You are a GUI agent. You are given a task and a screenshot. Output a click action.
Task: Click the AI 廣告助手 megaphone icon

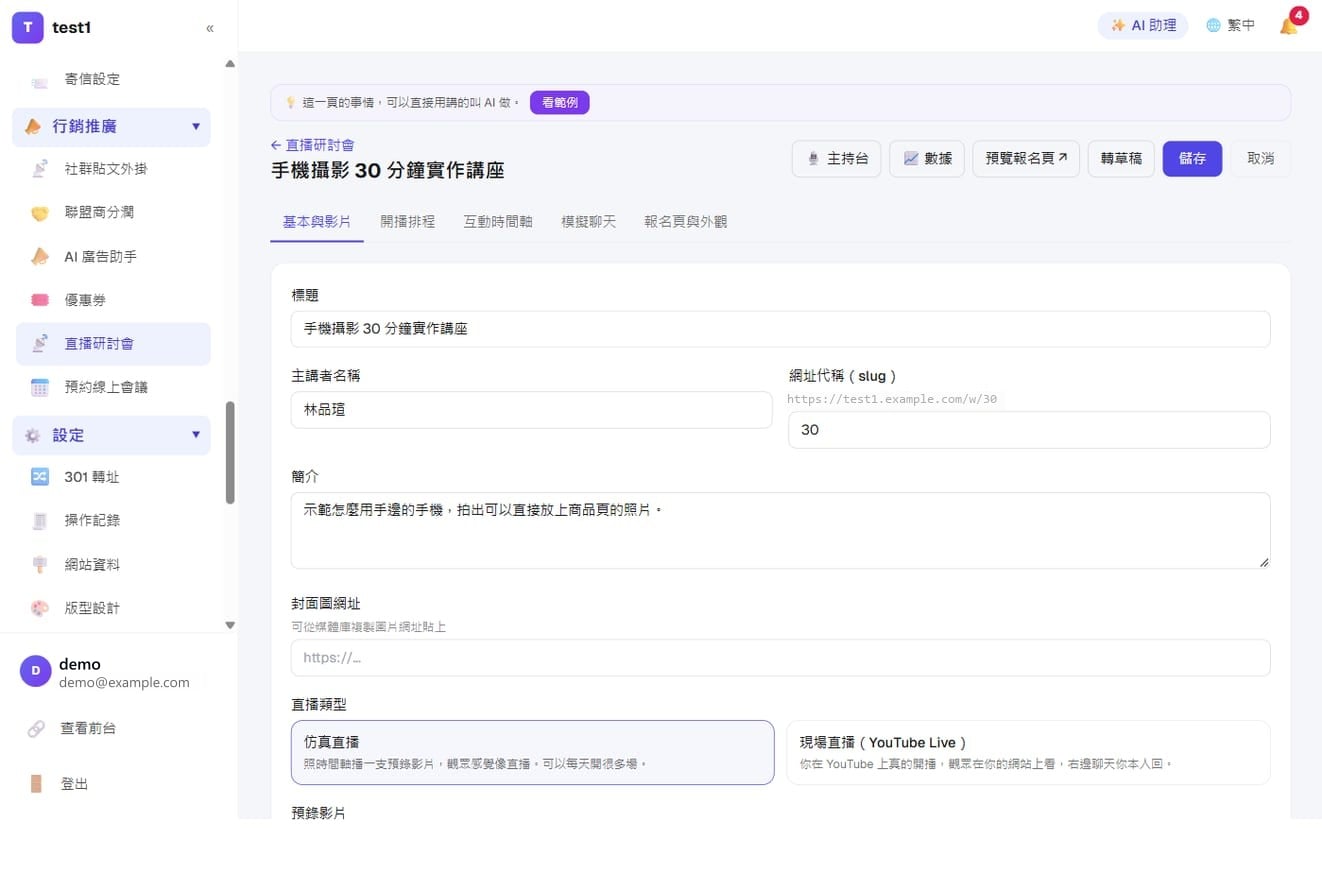tap(40, 257)
